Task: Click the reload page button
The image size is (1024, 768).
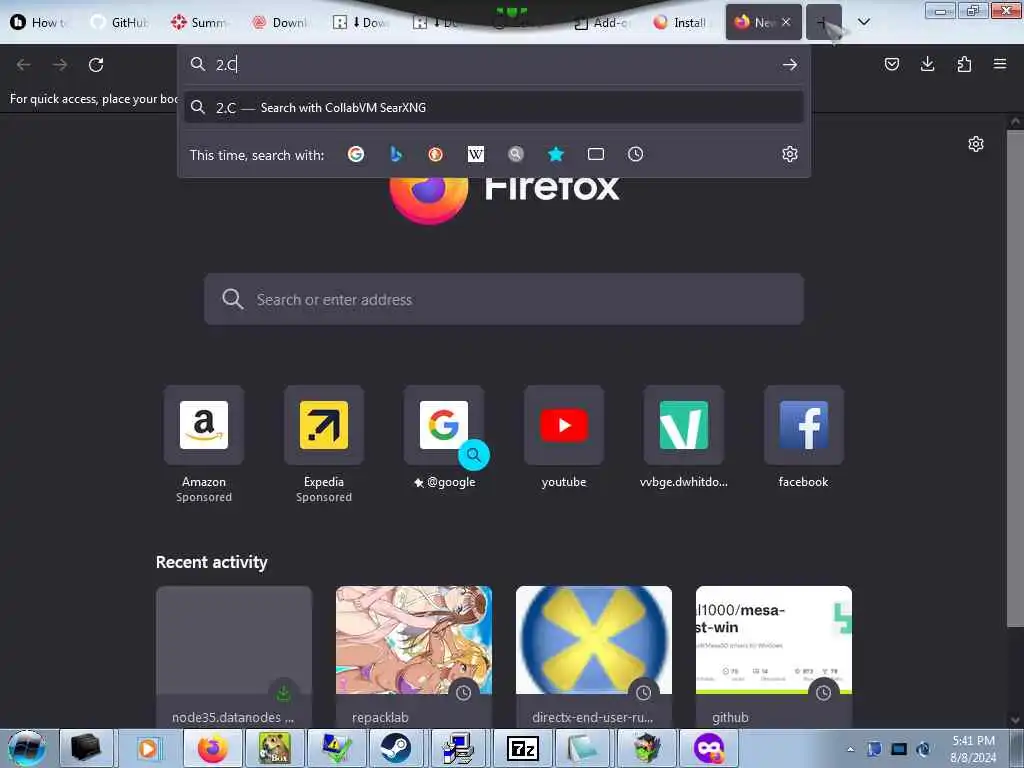Action: (x=96, y=65)
